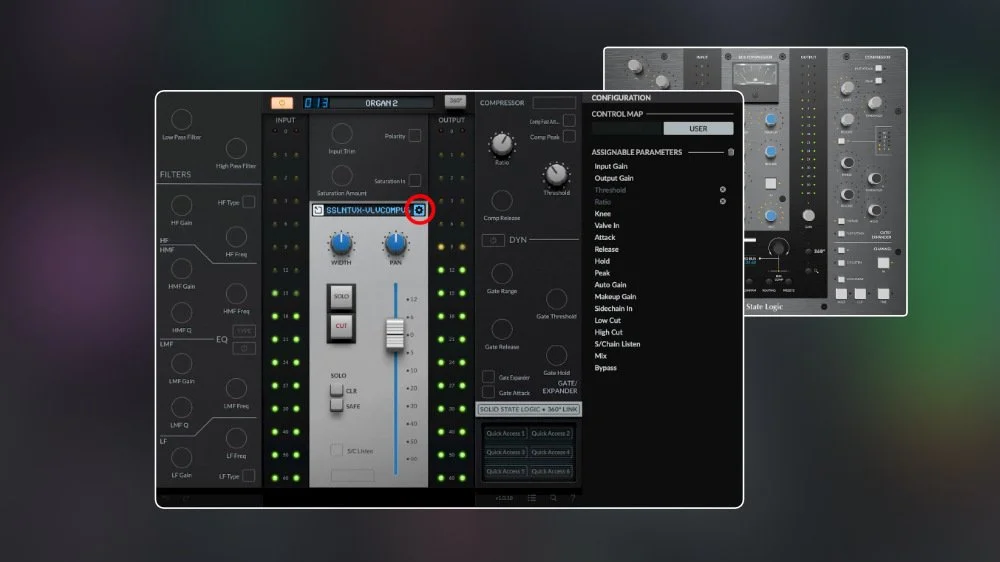Click the 360° button above the OUTPUT meter
The width and height of the screenshot is (1000, 562).
click(x=455, y=101)
